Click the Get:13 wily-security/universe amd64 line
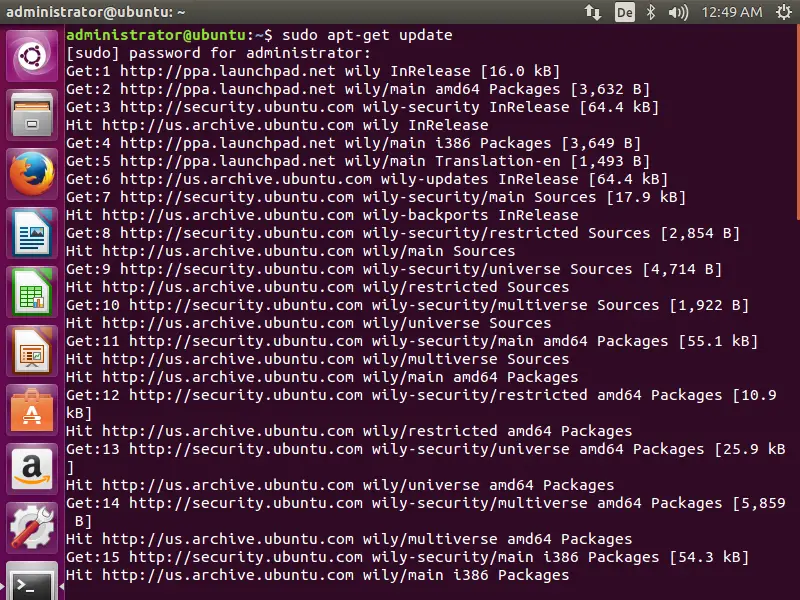The height and width of the screenshot is (600, 800). click(426, 458)
